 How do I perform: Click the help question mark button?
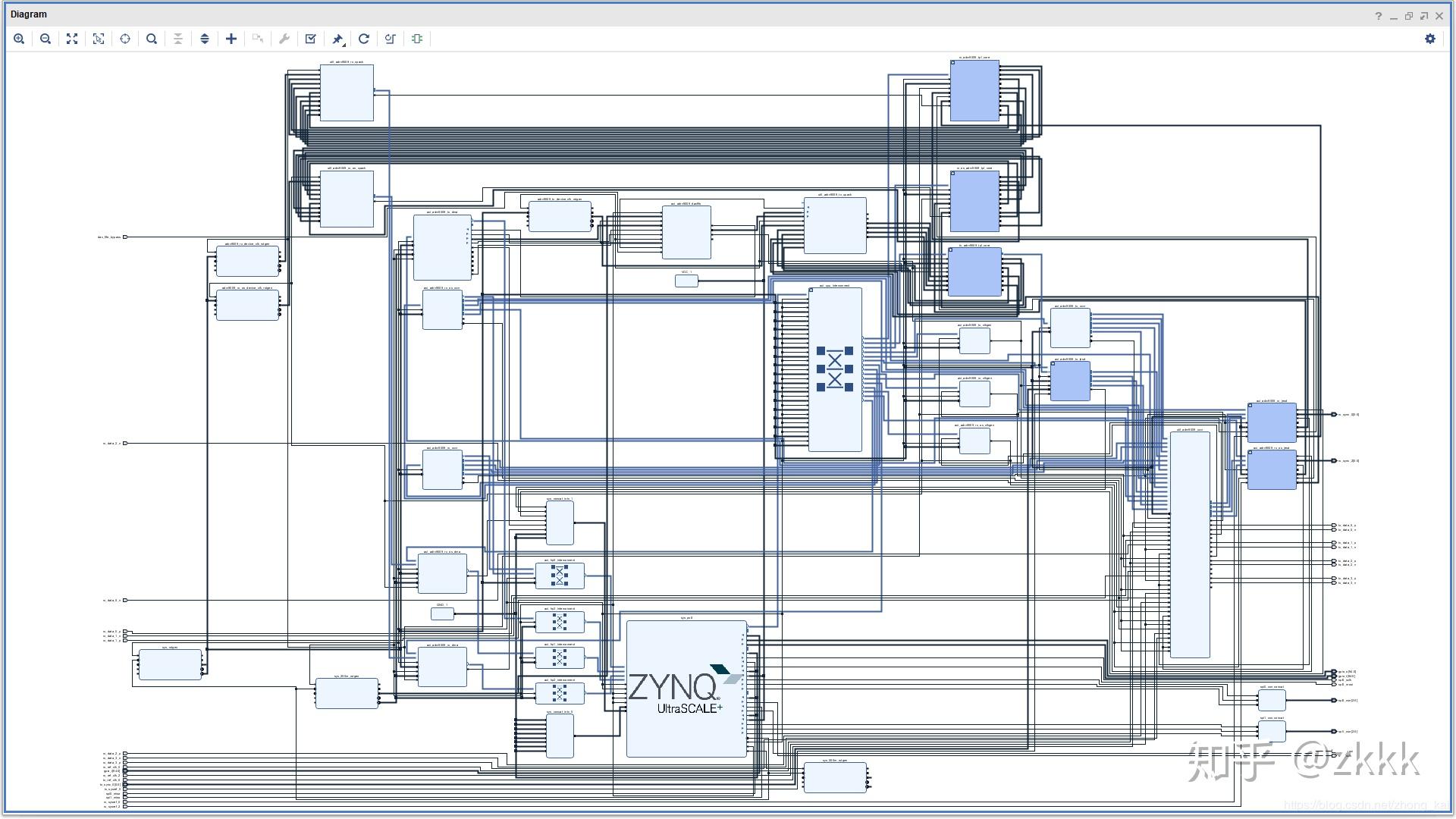1379,16
